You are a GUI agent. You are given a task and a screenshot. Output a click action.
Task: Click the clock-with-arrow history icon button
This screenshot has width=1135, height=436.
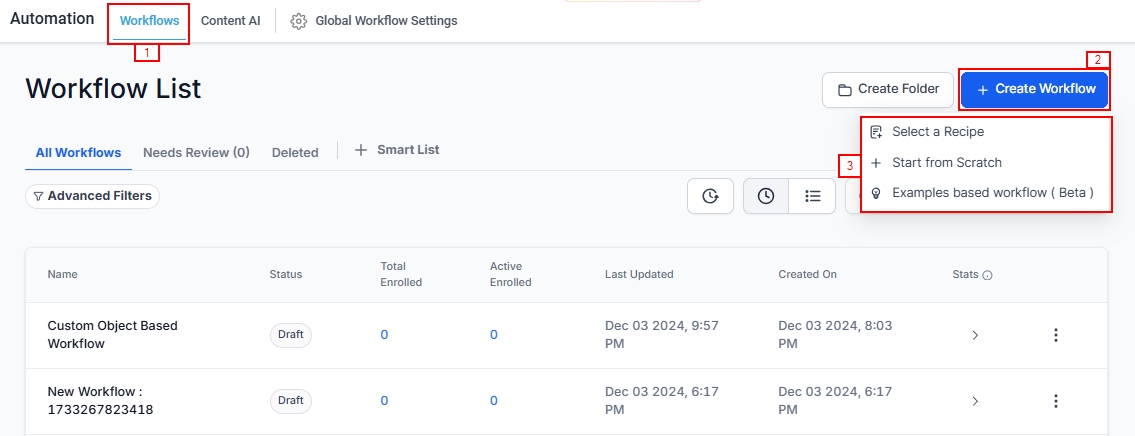point(710,196)
